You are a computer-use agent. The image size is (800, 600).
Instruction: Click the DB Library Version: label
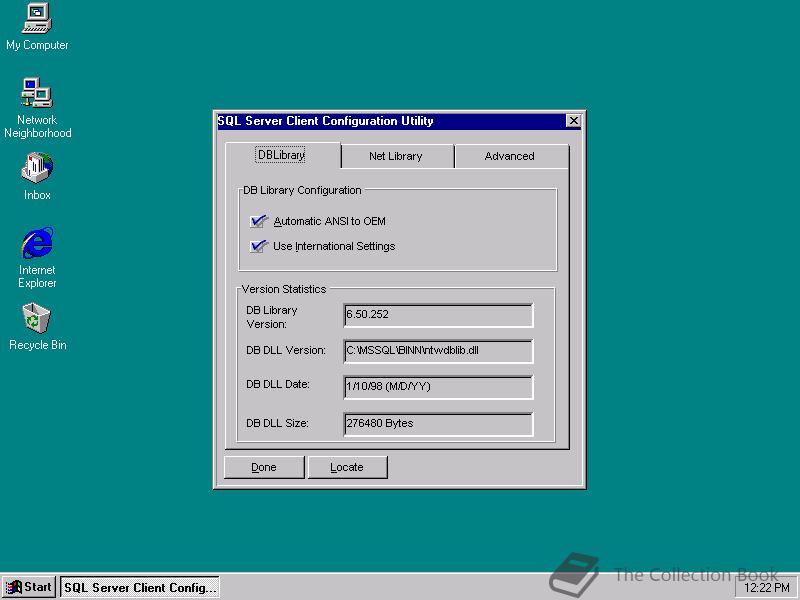point(271,317)
